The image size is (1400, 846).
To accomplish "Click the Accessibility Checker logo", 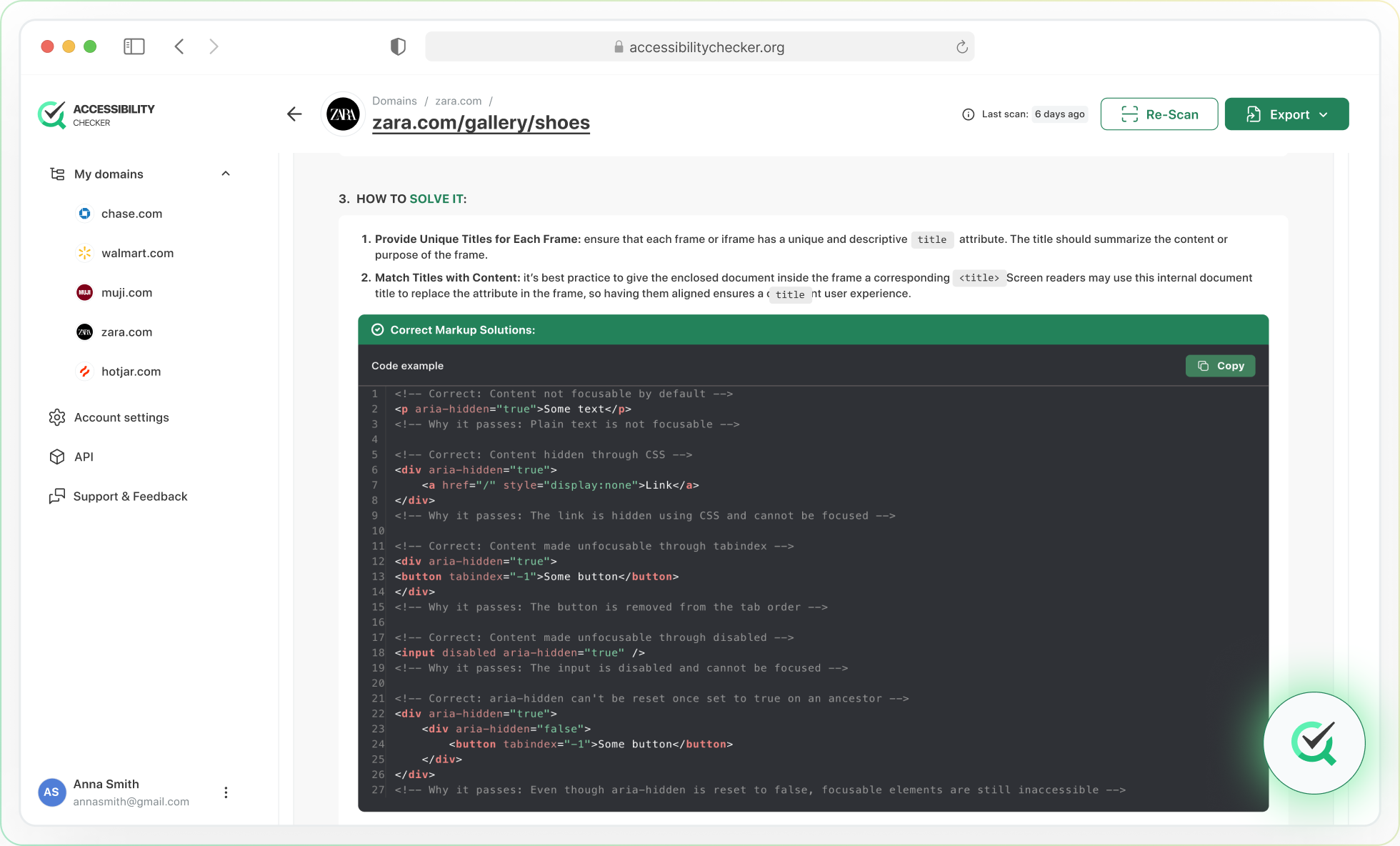I will [x=96, y=114].
